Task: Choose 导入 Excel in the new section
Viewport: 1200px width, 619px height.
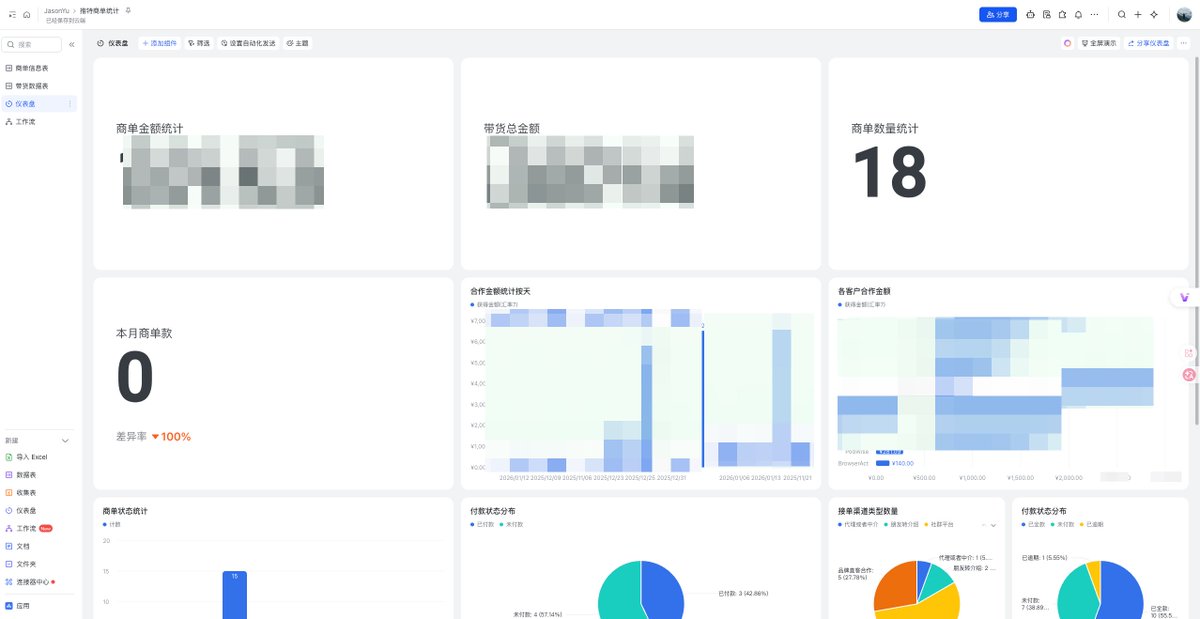Action: click(x=26, y=456)
